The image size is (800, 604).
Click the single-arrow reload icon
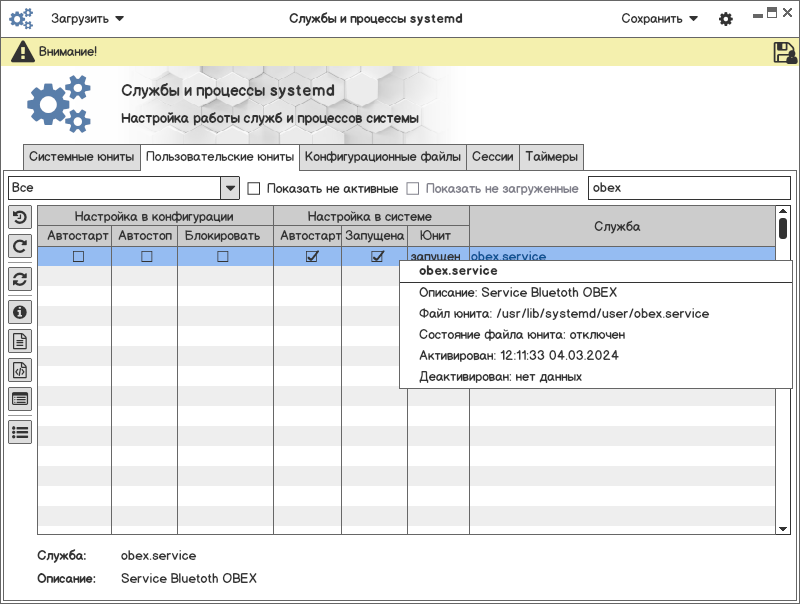[20, 245]
